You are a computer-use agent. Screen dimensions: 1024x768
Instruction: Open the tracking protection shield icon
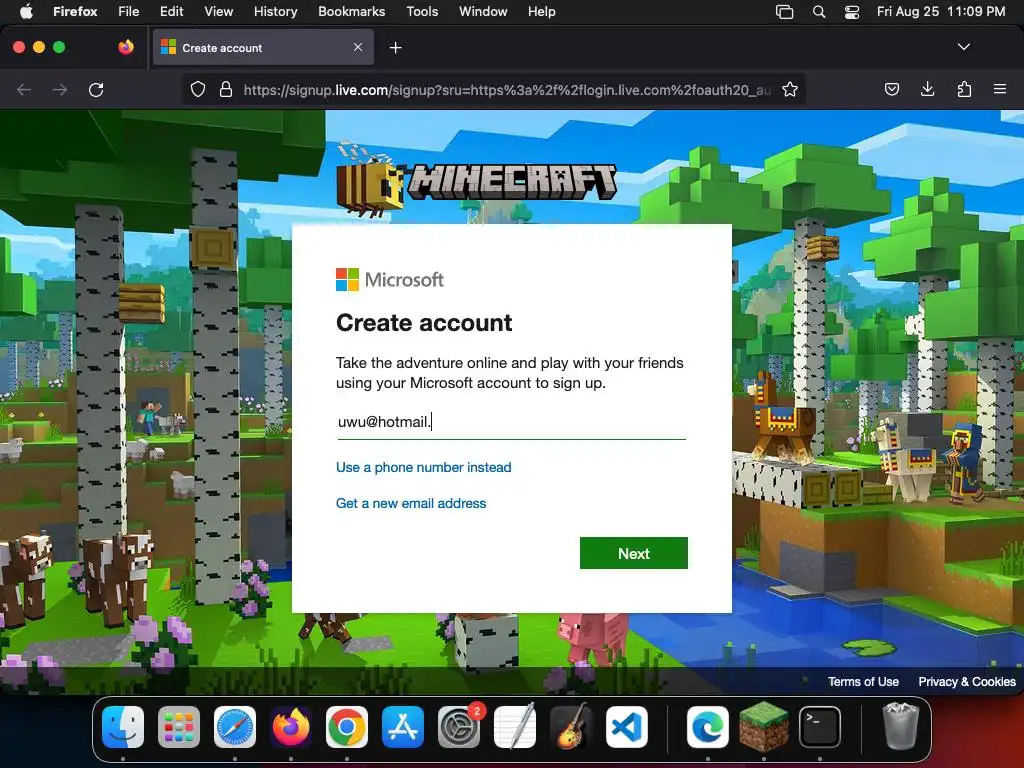click(198, 89)
